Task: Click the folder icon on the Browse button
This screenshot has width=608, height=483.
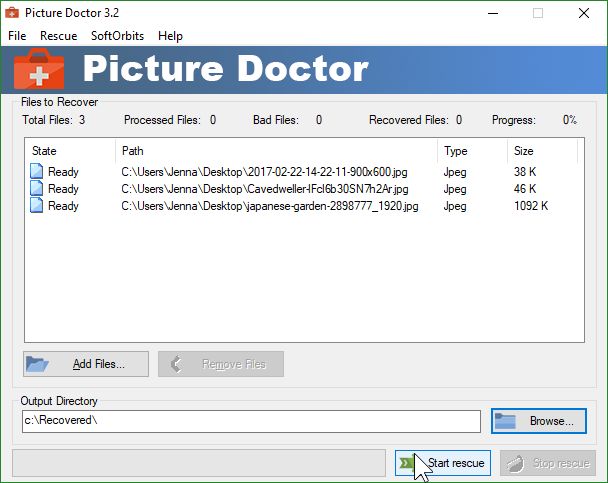Action: (x=507, y=421)
